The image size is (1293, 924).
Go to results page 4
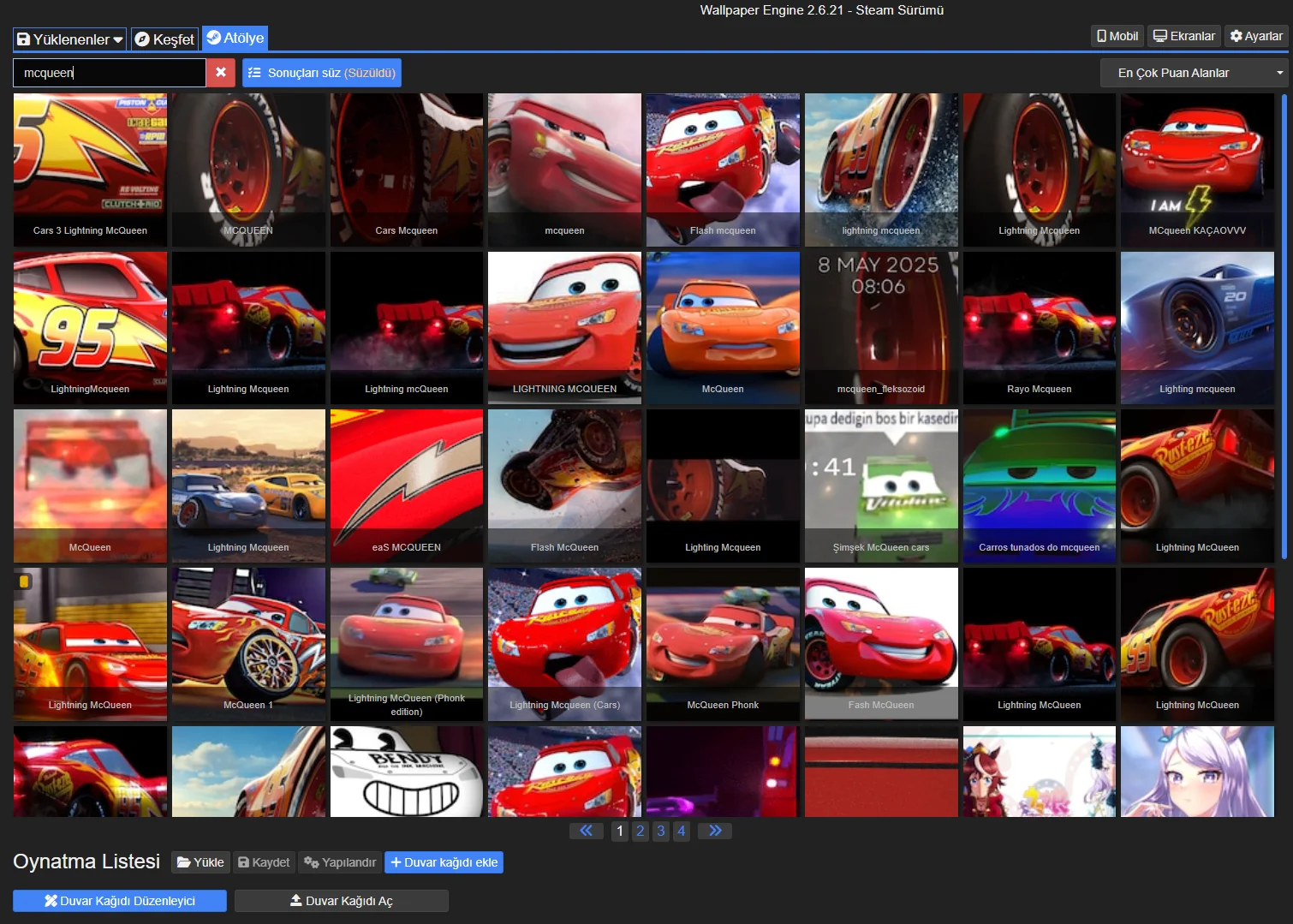682,831
